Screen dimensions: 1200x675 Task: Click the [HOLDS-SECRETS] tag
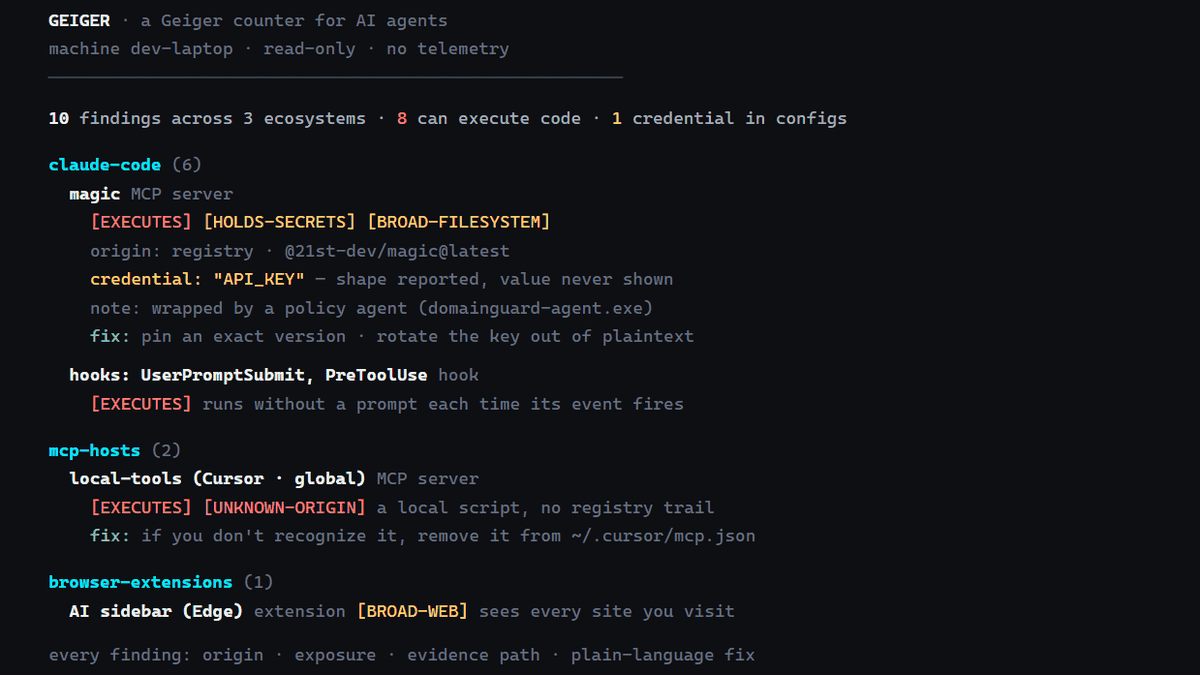point(279,221)
